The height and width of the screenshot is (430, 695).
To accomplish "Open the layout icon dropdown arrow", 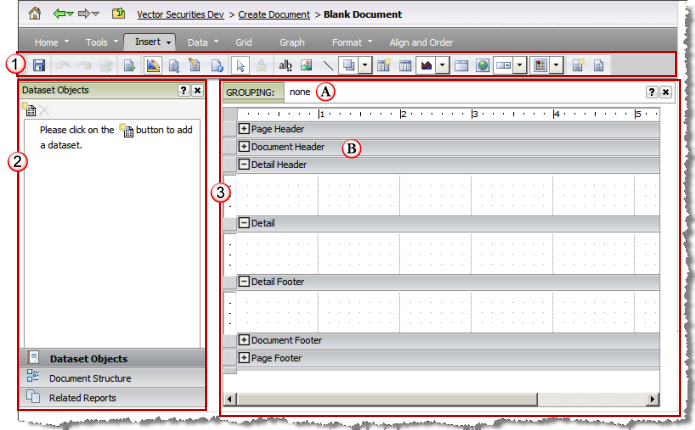I will click(x=556, y=66).
